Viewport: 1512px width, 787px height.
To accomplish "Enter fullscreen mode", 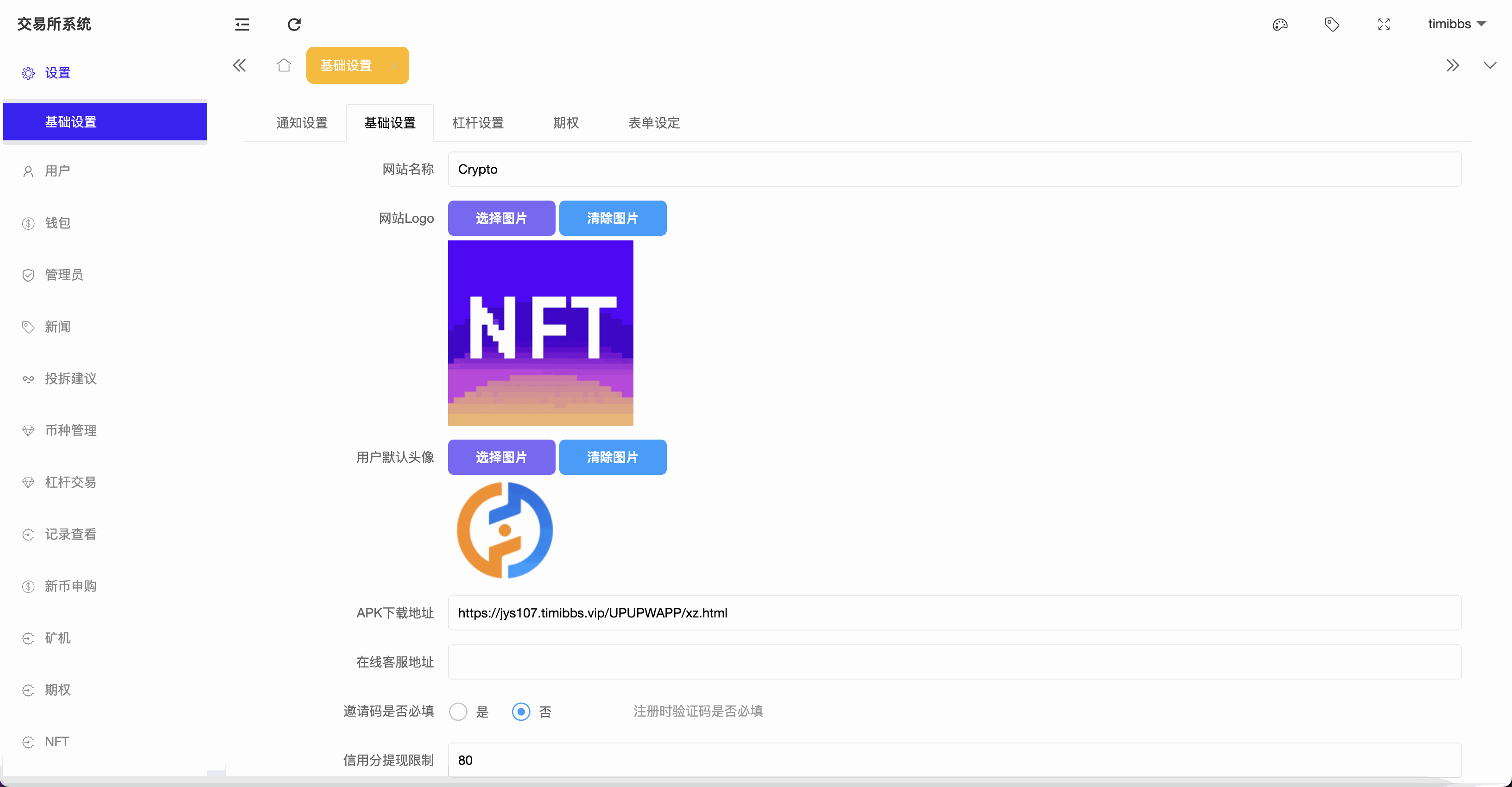I will click(x=1383, y=25).
